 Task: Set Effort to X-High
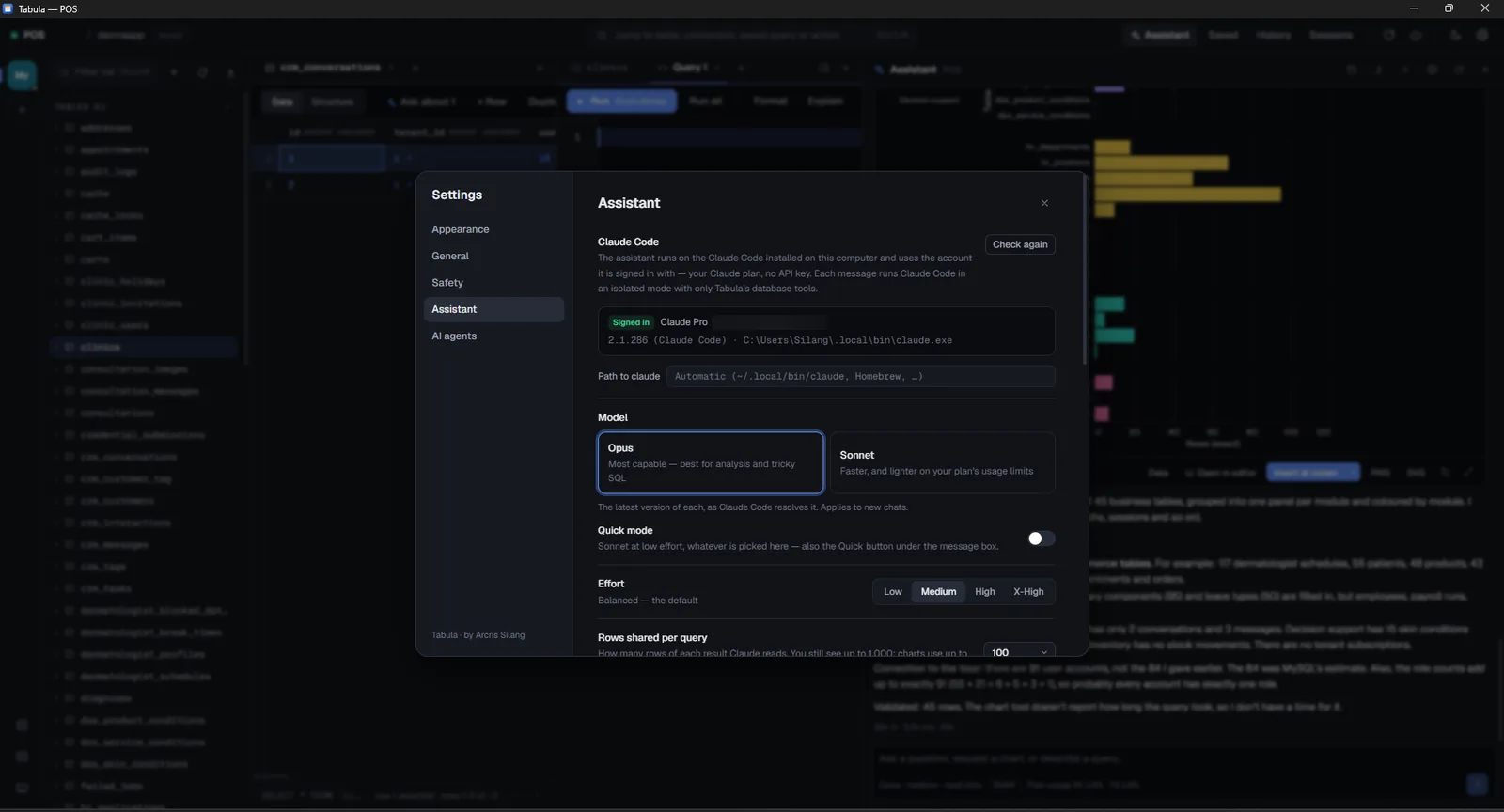click(1028, 592)
